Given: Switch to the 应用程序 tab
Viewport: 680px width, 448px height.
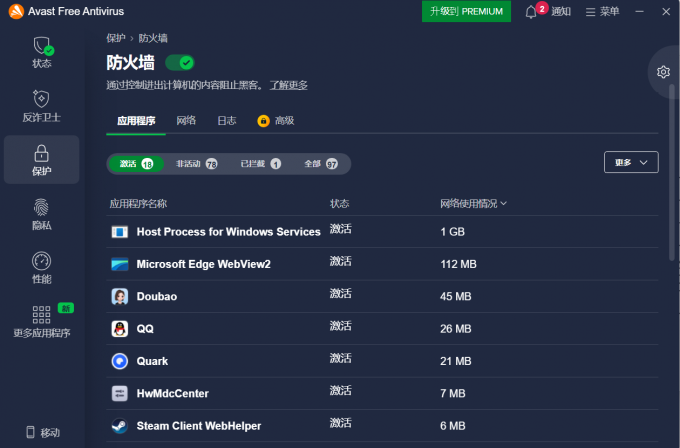Looking at the screenshot, I should point(136,121).
